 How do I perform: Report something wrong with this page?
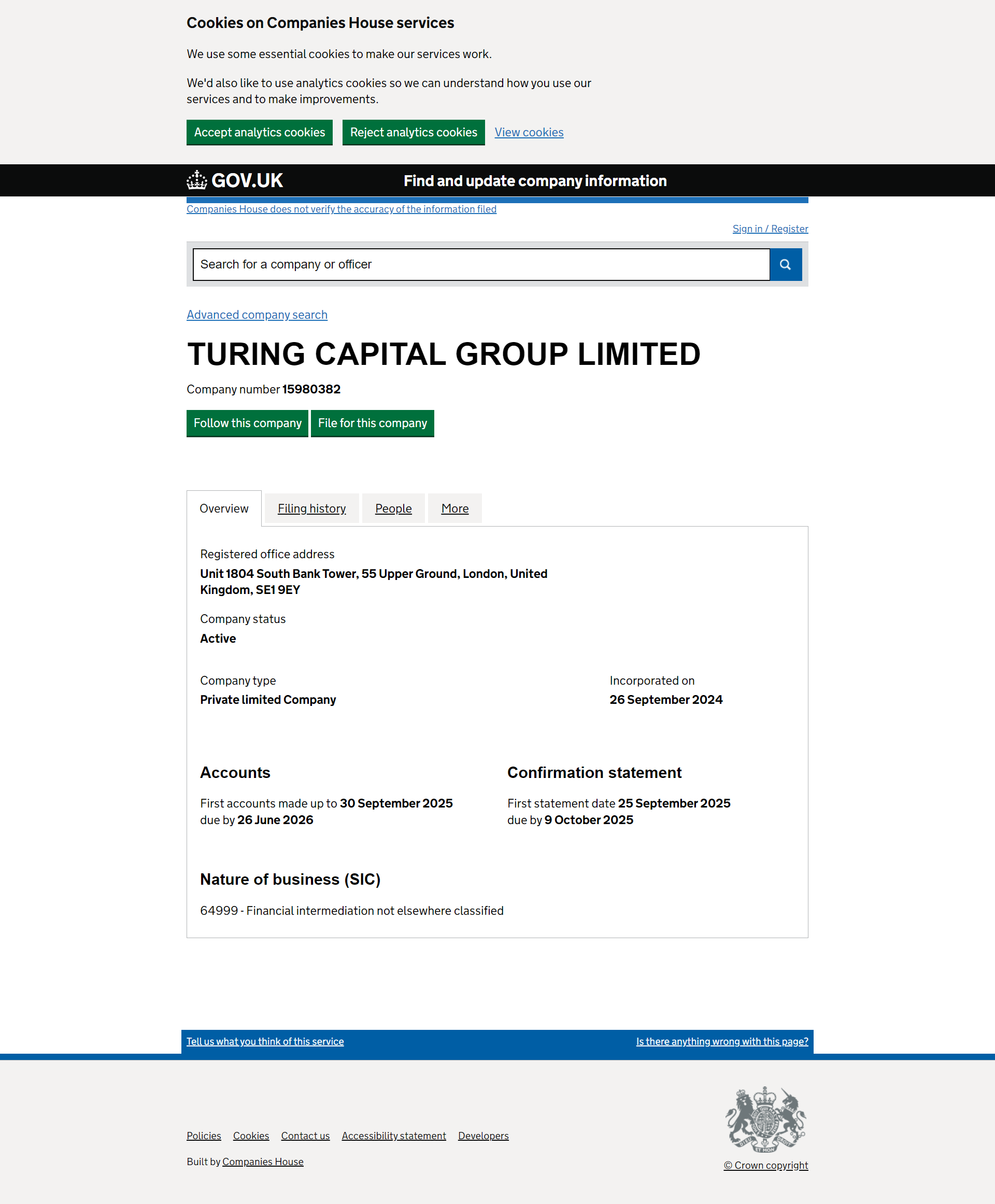click(722, 1041)
